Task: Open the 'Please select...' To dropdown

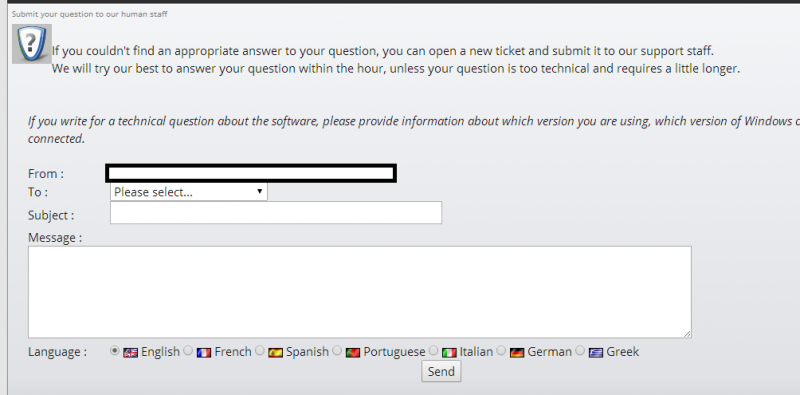Action: click(x=189, y=192)
